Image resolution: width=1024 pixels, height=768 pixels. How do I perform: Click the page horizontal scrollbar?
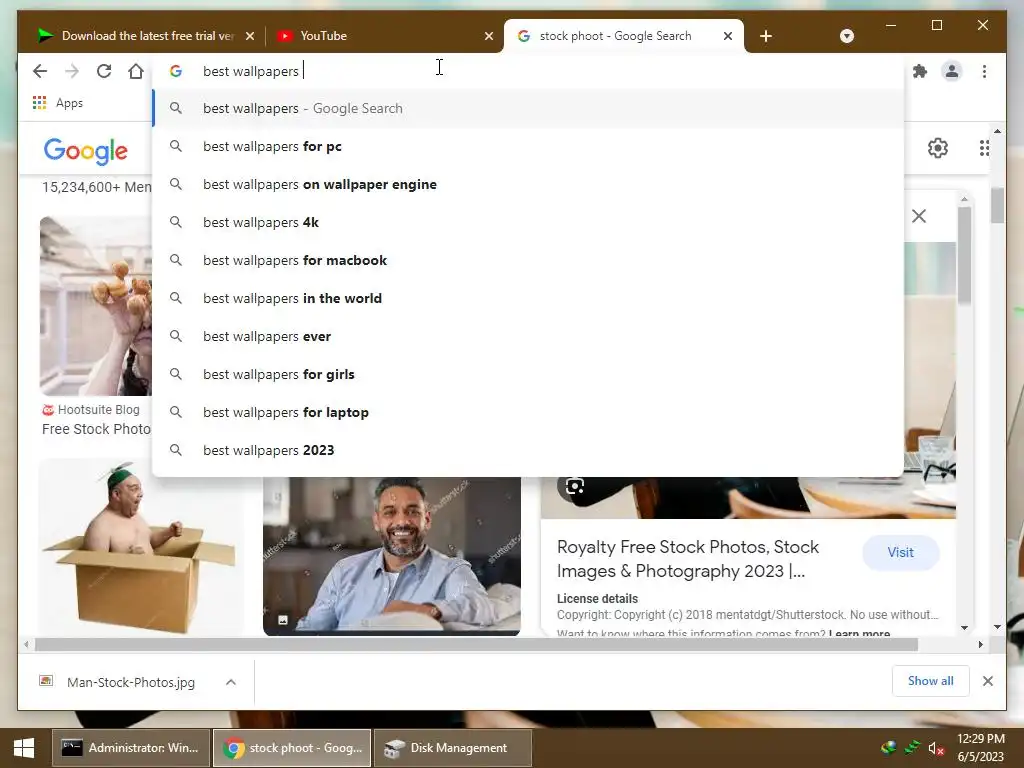[x=477, y=645]
